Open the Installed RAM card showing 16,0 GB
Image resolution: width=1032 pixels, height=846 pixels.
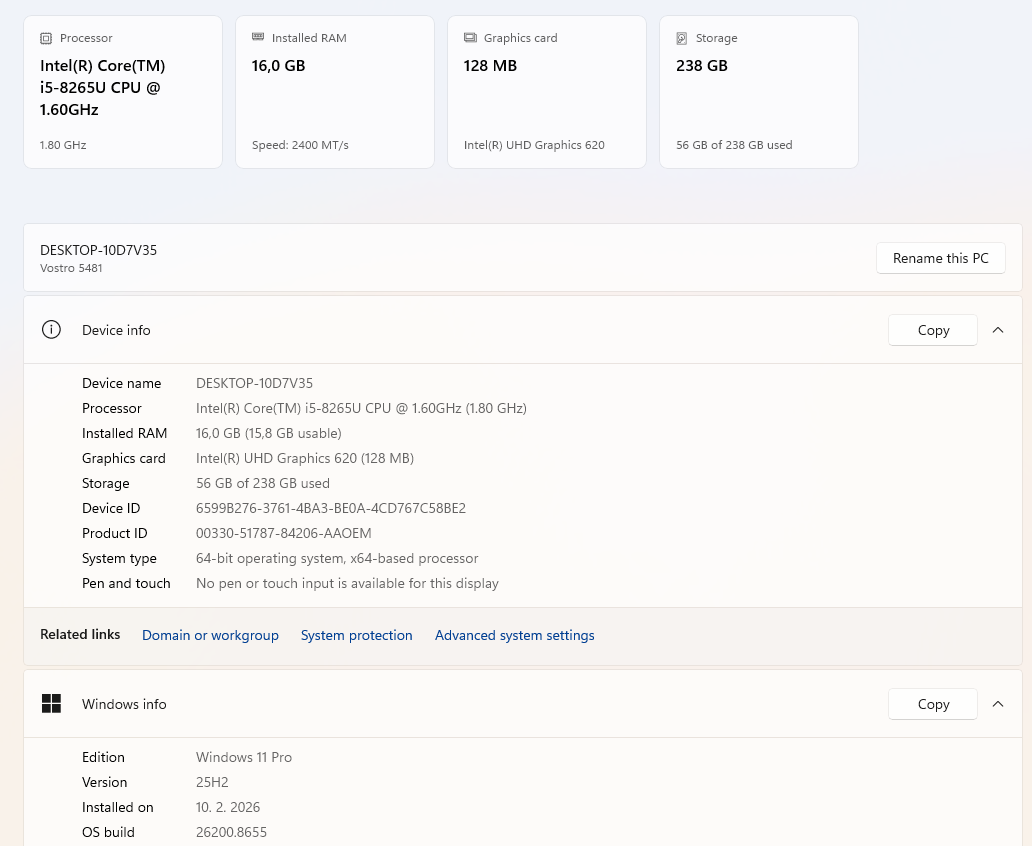(x=335, y=92)
